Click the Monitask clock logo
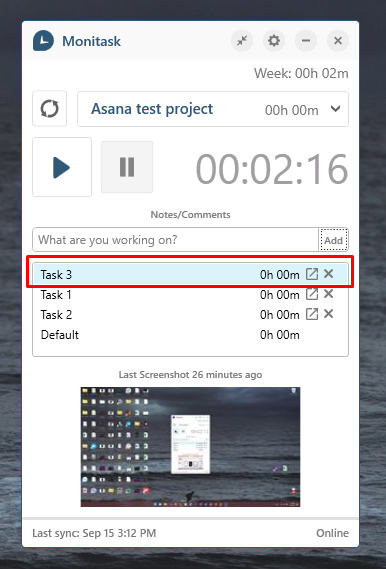The image size is (386, 569). (43, 41)
